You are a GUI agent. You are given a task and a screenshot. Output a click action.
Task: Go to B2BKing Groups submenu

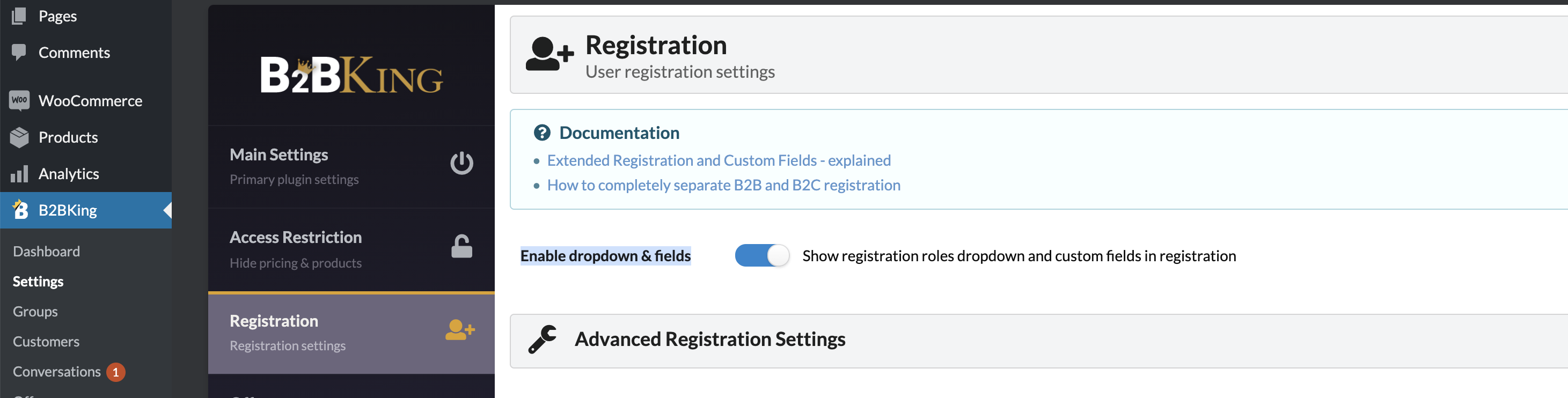(x=35, y=312)
